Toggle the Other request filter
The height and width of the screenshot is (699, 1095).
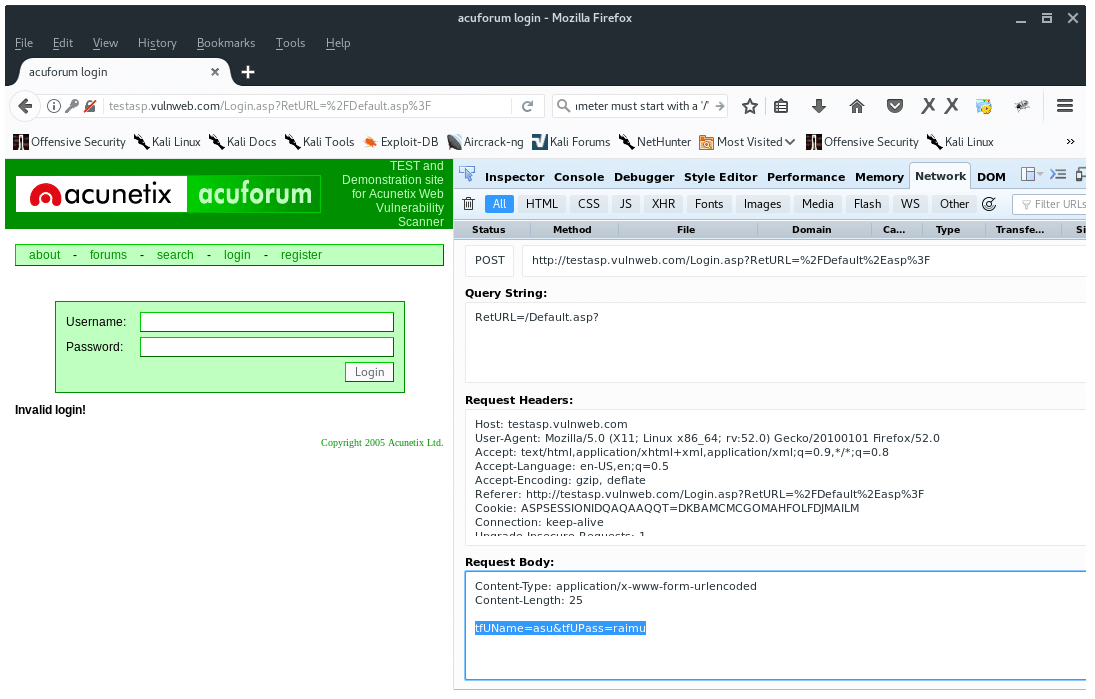click(954, 204)
